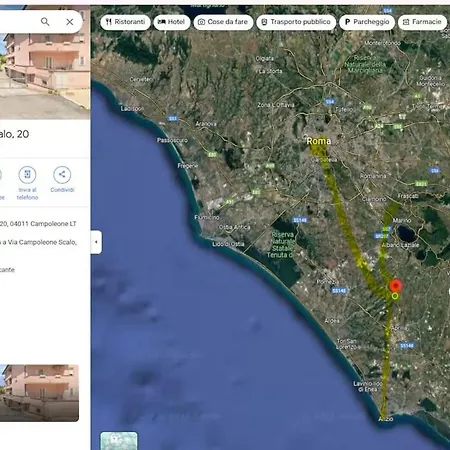Click the Frascati label on the map
The height and width of the screenshot is (450, 450).
[408, 196]
